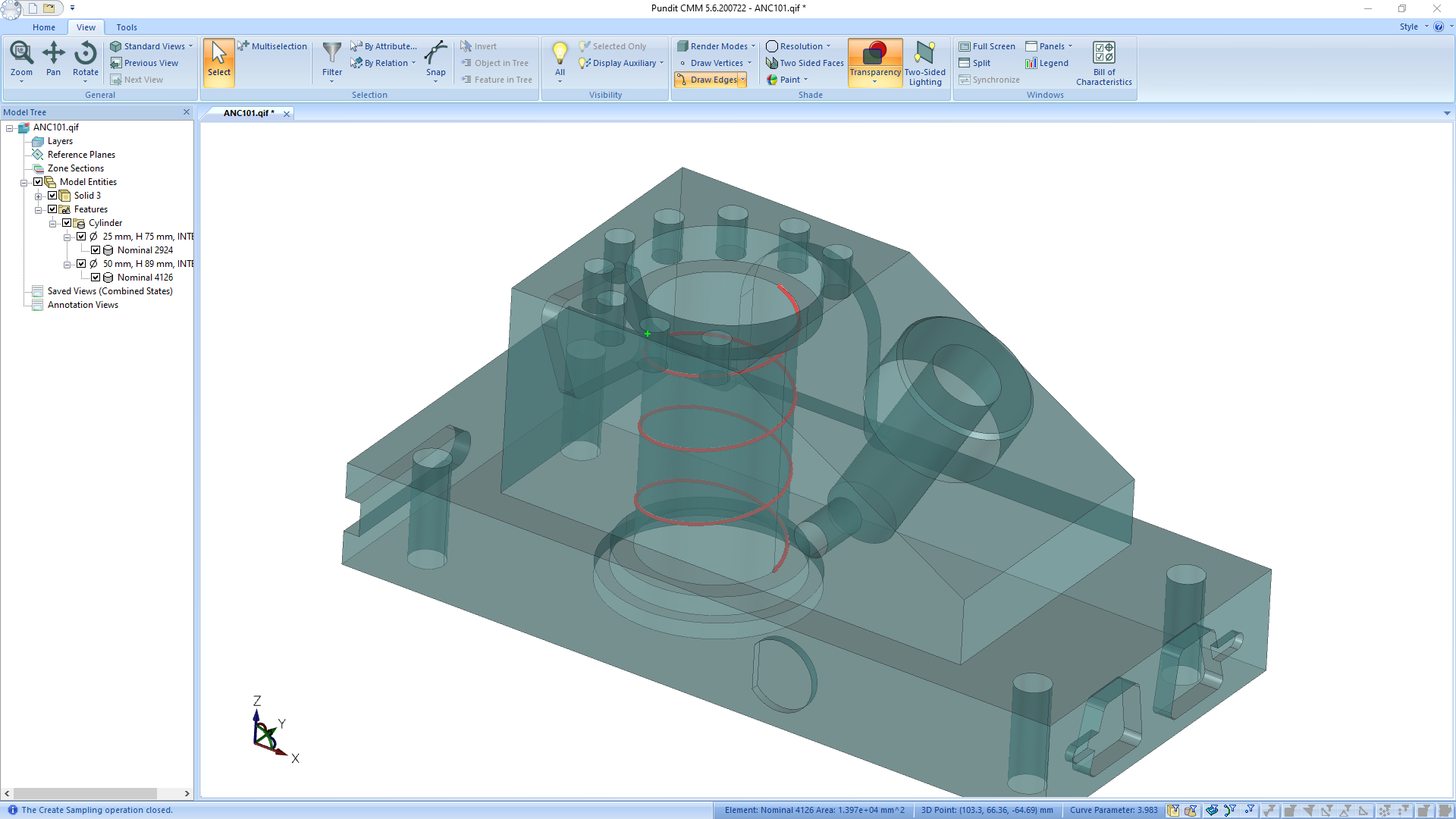The image size is (1456, 819).
Task: Open Display Auxiliary dropdown
Action: coord(621,63)
